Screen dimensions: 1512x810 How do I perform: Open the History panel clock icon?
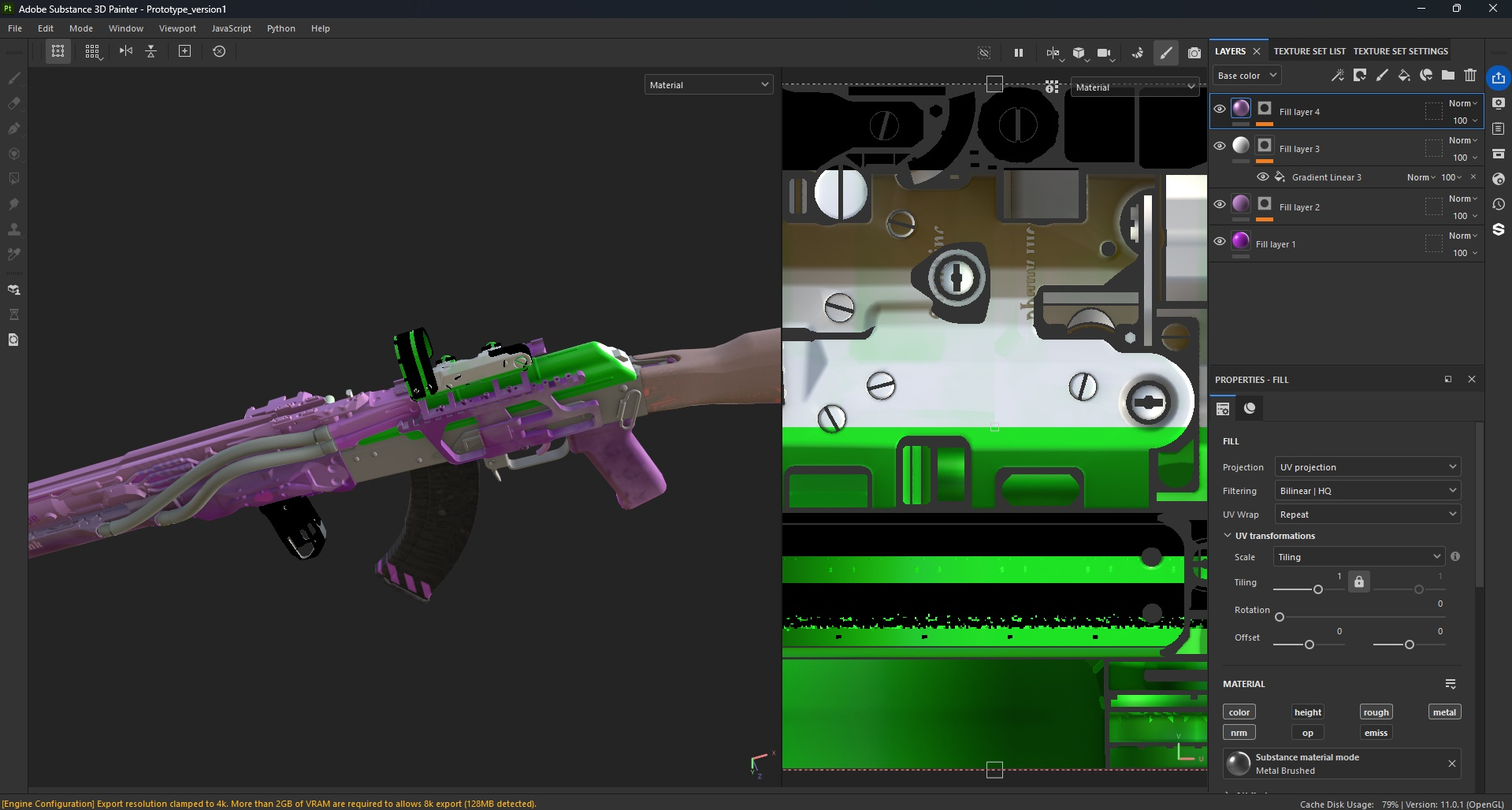(x=1498, y=204)
